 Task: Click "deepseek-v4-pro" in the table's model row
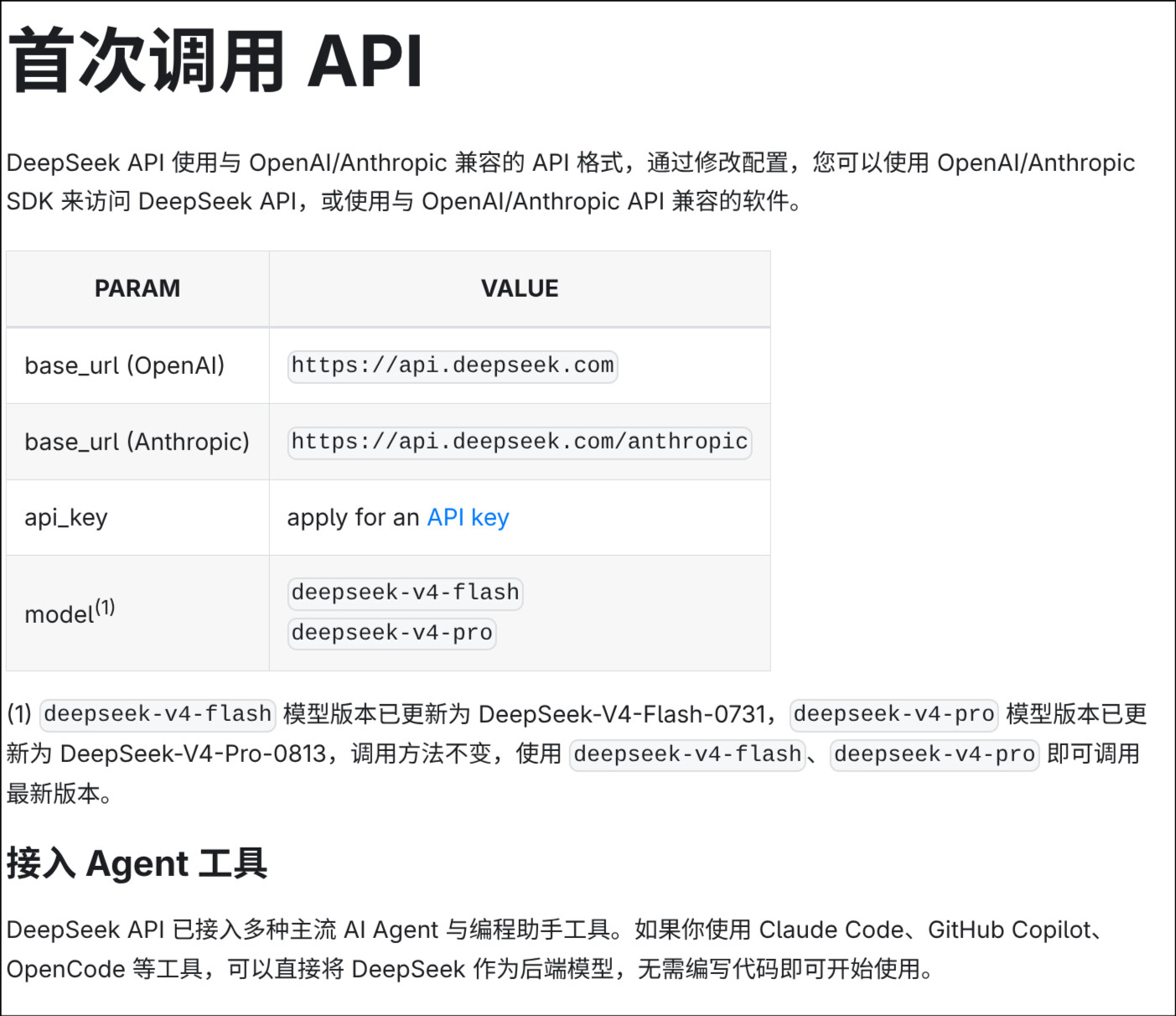(x=392, y=633)
